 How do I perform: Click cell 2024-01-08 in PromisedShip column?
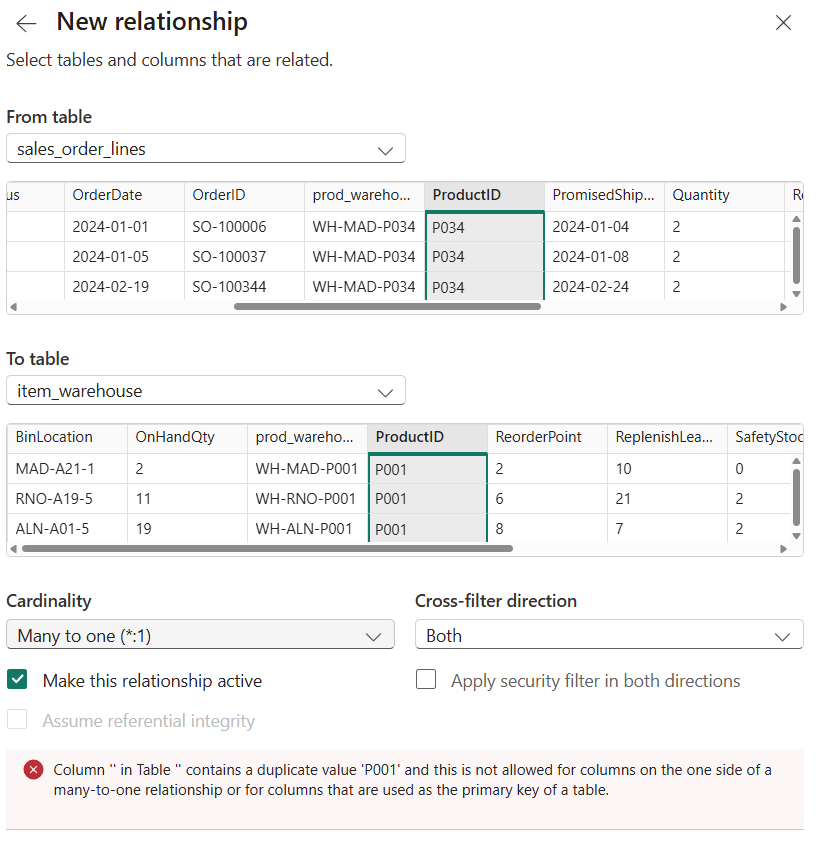pos(604,257)
